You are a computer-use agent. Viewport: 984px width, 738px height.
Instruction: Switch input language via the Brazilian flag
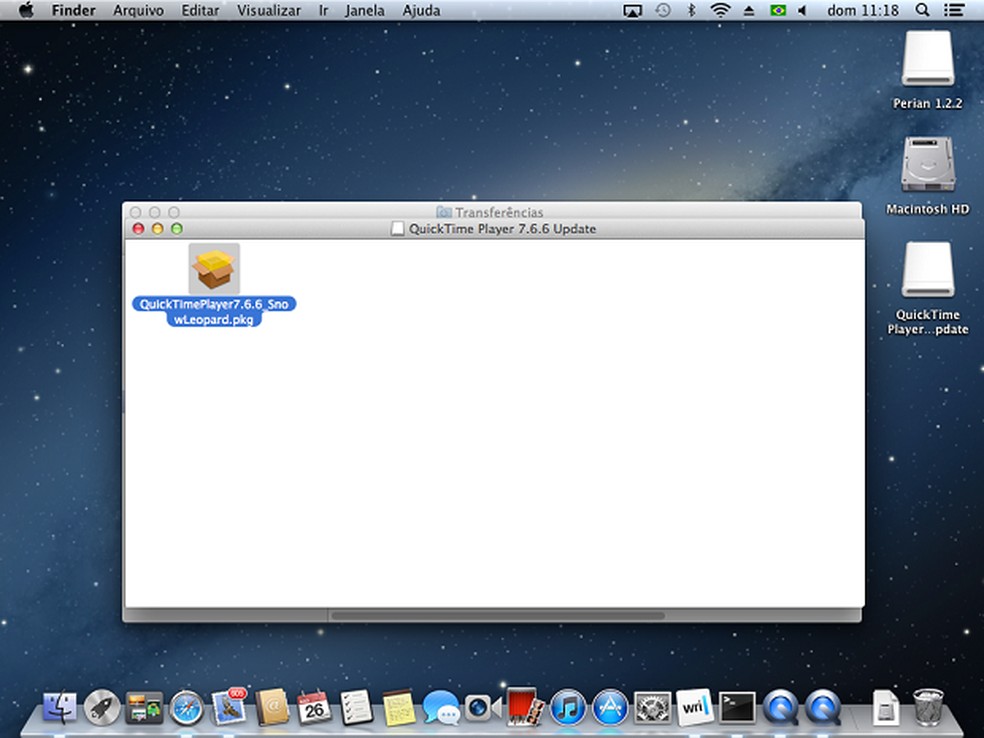777,10
